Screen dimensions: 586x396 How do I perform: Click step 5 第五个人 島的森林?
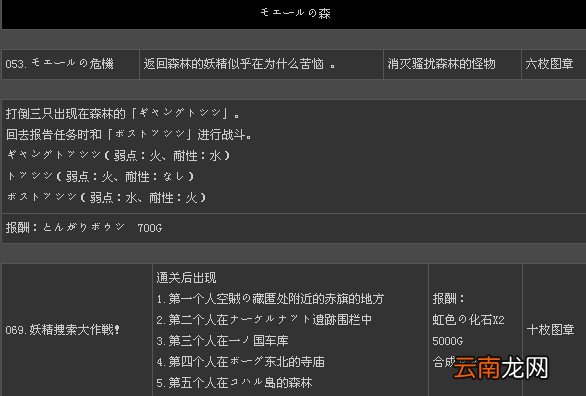[x=234, y=382]
